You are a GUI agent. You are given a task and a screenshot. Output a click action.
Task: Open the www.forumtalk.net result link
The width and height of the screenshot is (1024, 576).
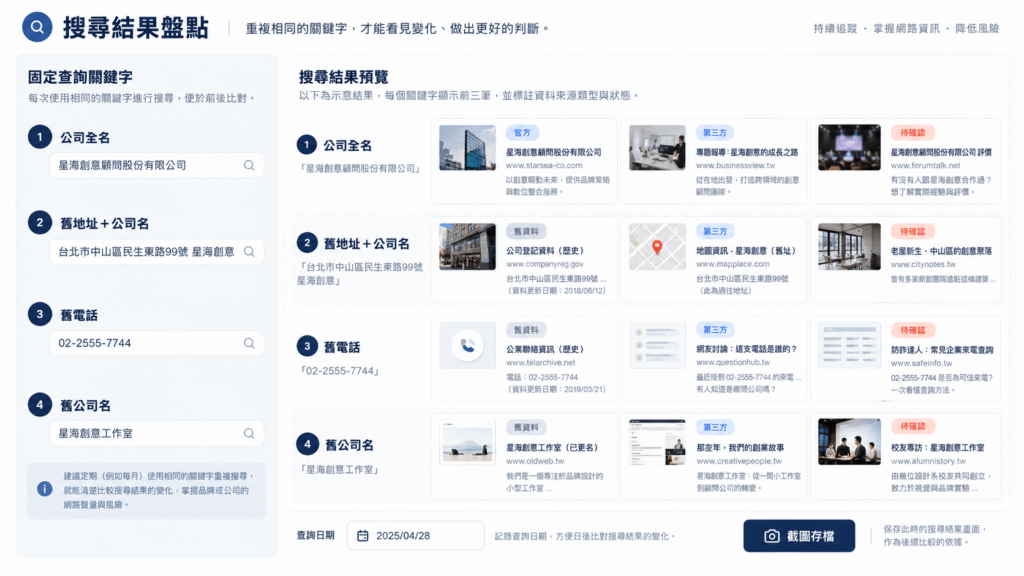click(x=925, y=165)
